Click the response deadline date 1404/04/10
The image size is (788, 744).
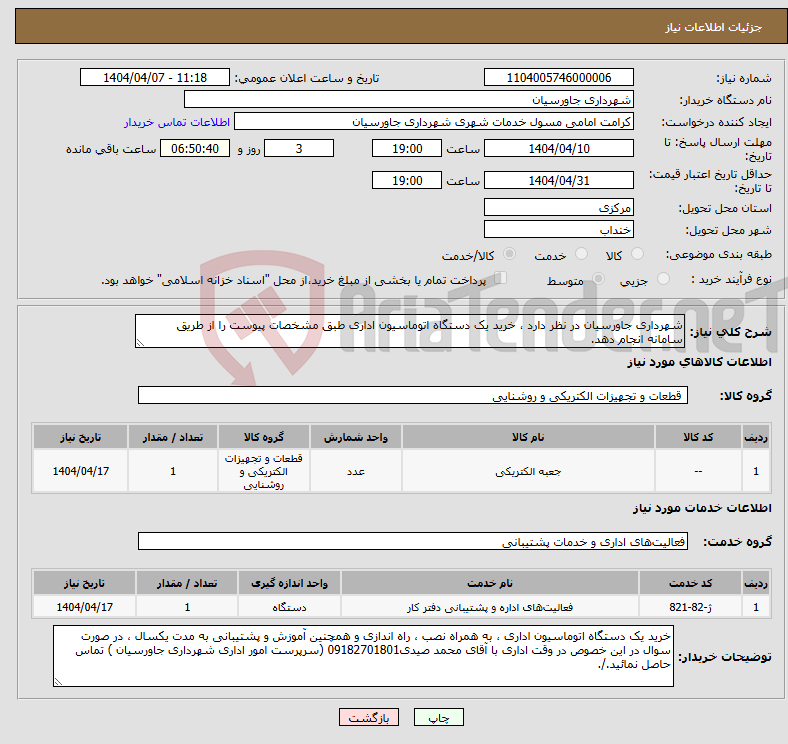[559, 148]
